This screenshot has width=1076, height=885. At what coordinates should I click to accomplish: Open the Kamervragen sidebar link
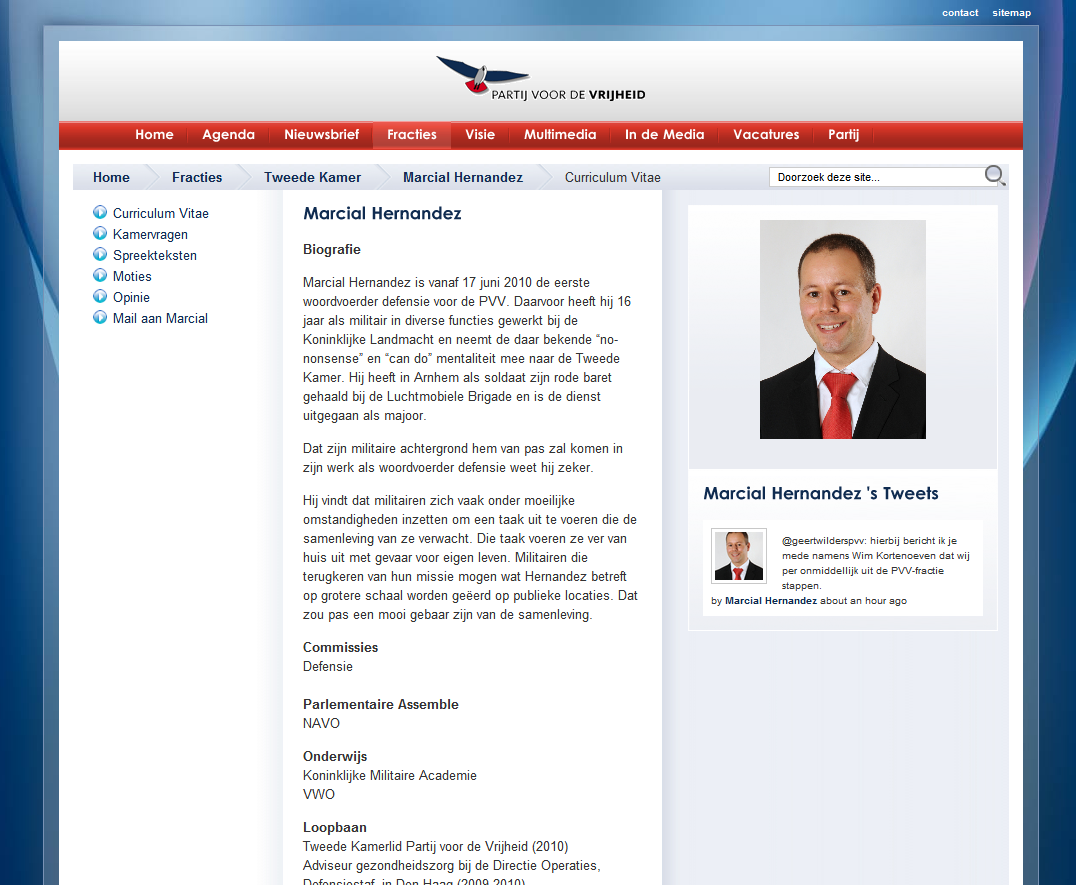150,235
